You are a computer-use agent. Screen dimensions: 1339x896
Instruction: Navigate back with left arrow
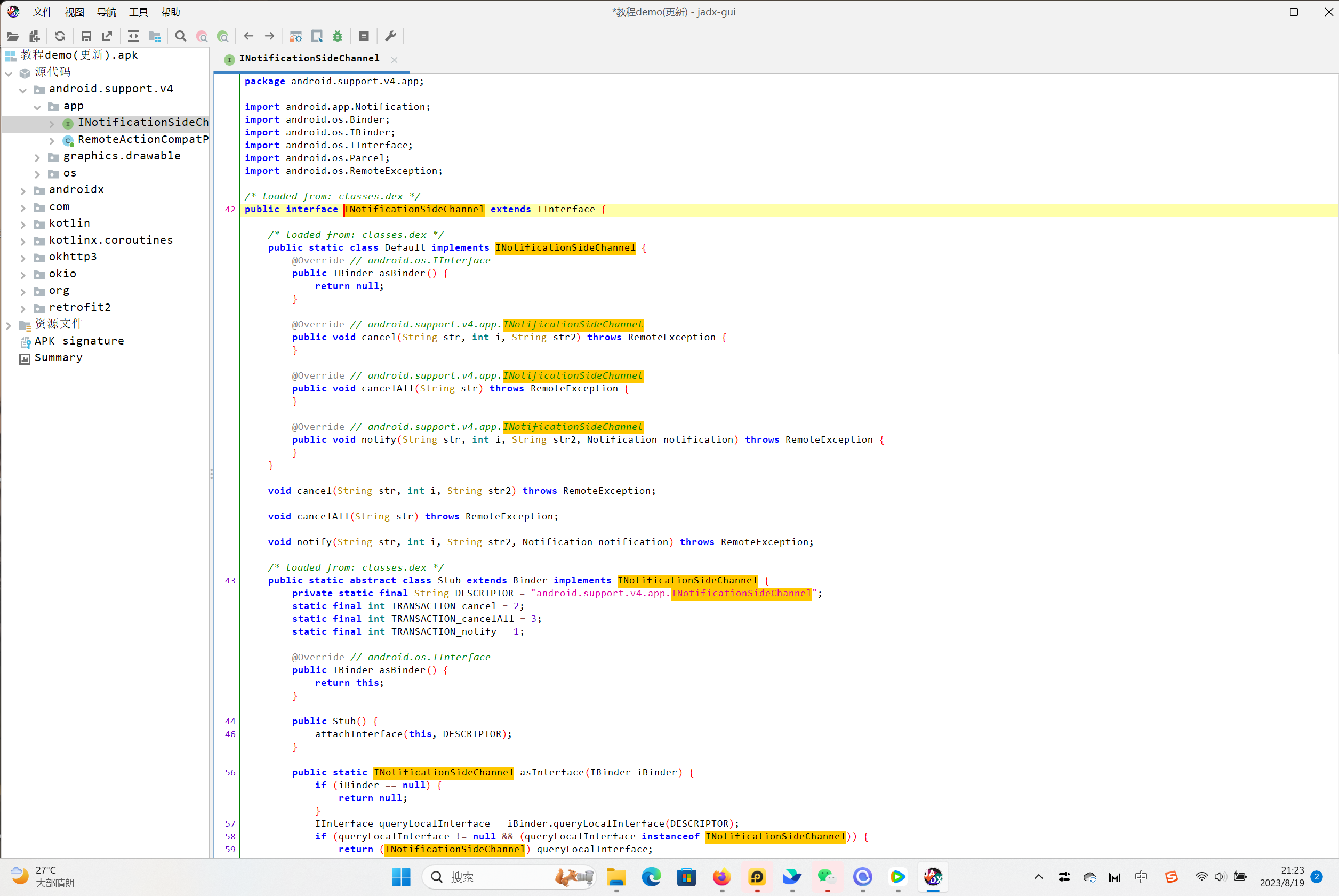coord(248,37)
